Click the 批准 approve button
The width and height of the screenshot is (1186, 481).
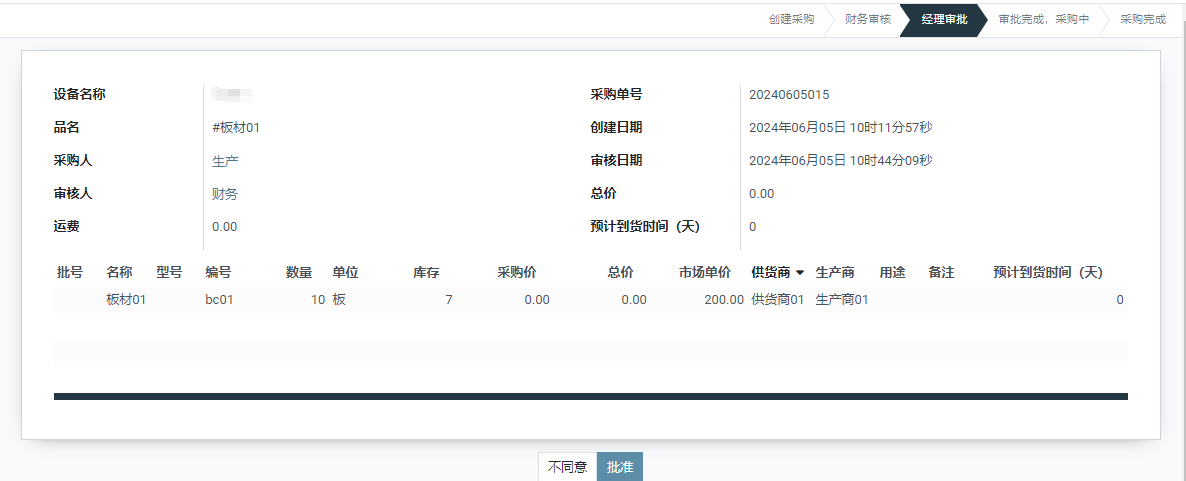(620, 467)
